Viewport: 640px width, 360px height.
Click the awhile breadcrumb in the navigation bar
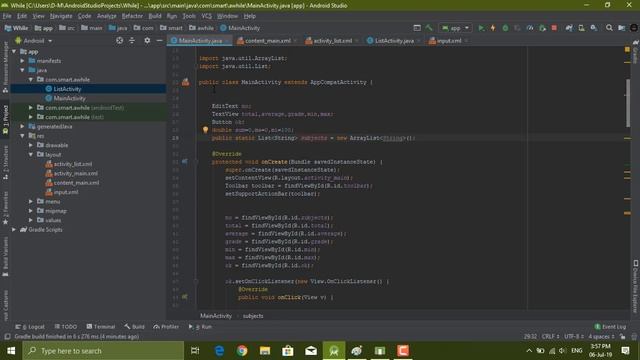point(202,28)
